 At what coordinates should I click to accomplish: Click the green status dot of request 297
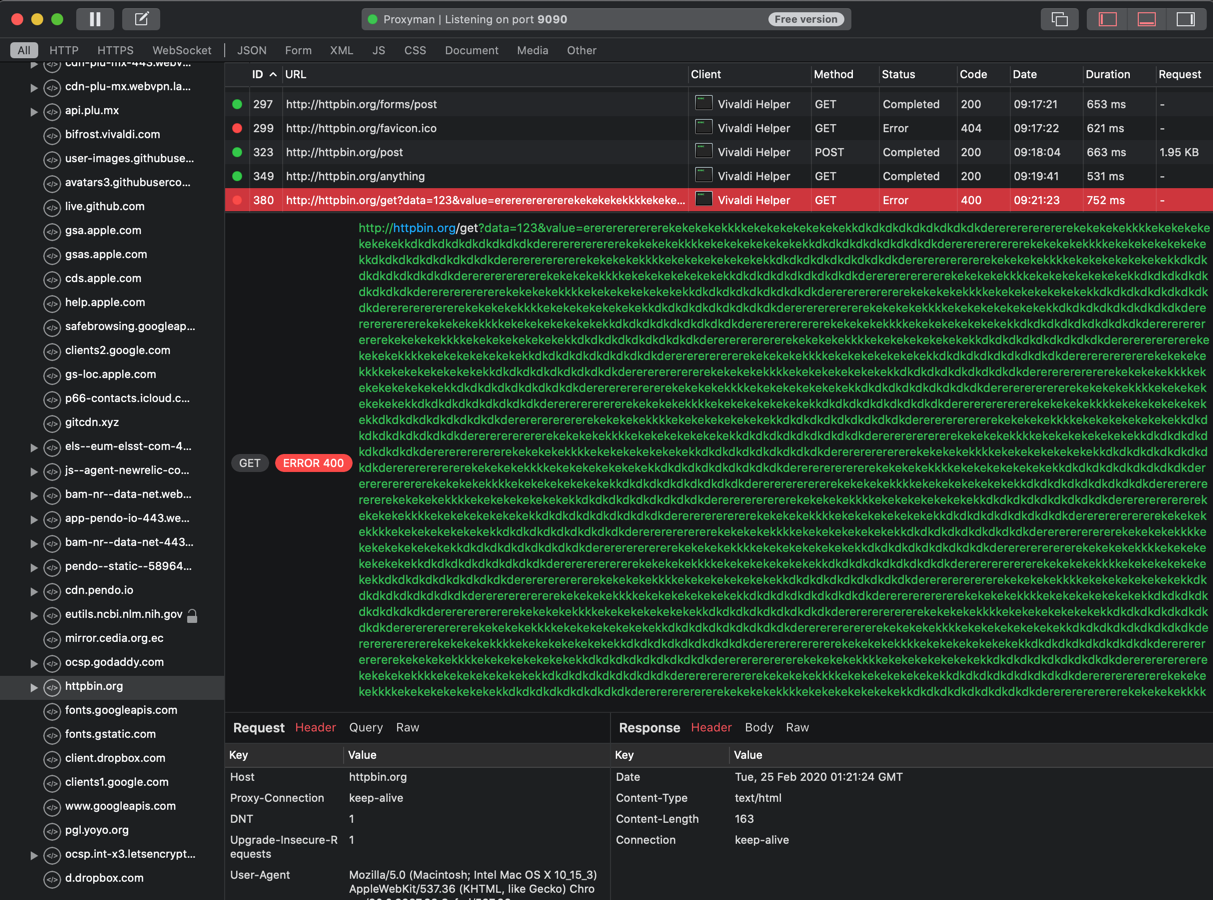pyautogui.click(x=237, y=104)
